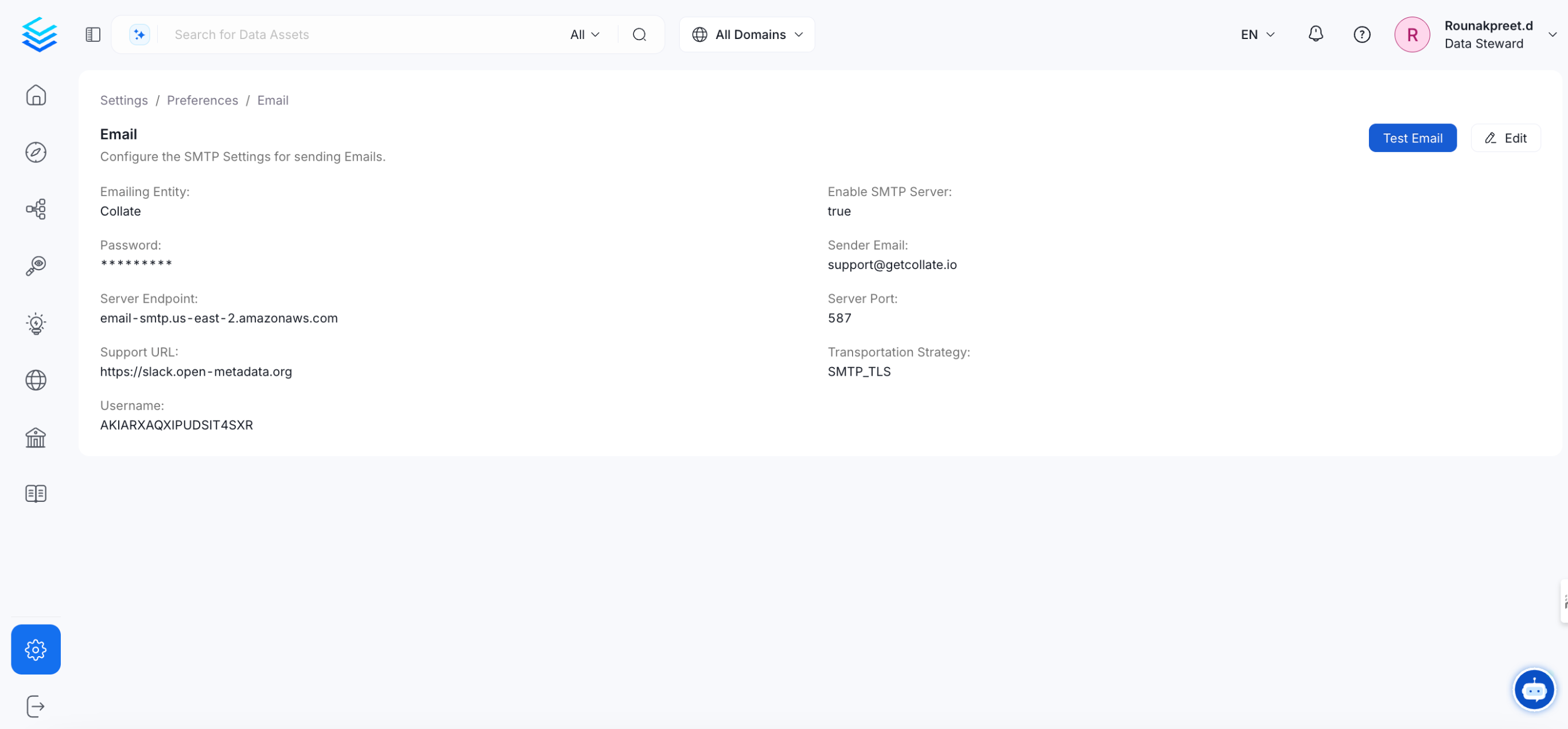Open notifications via the bell icon
This screenshot has width=1568, height=729.
(x=1316, y=34)
